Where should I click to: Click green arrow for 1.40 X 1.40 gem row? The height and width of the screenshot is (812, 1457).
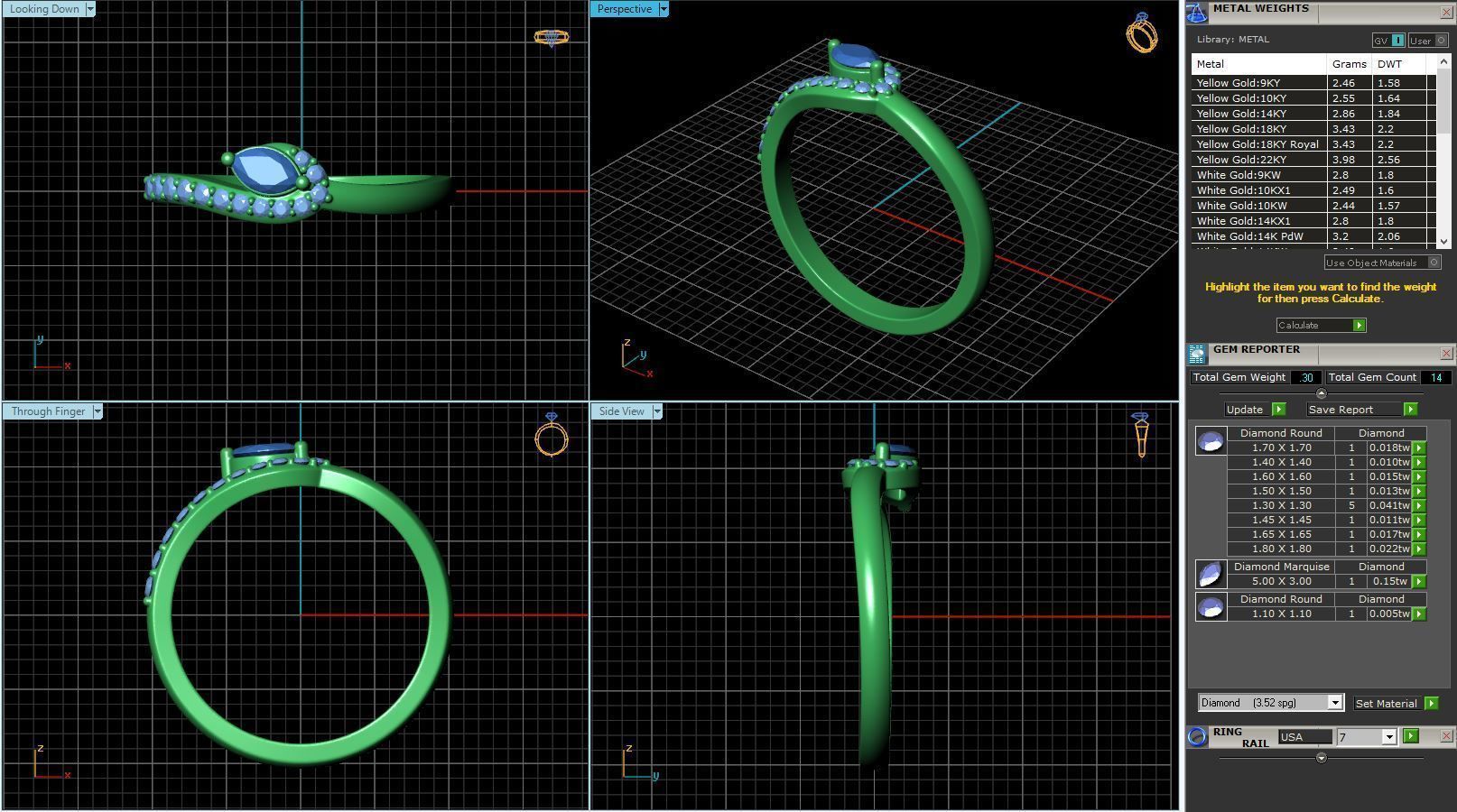pyautogui.click(x=1419, y=463)
